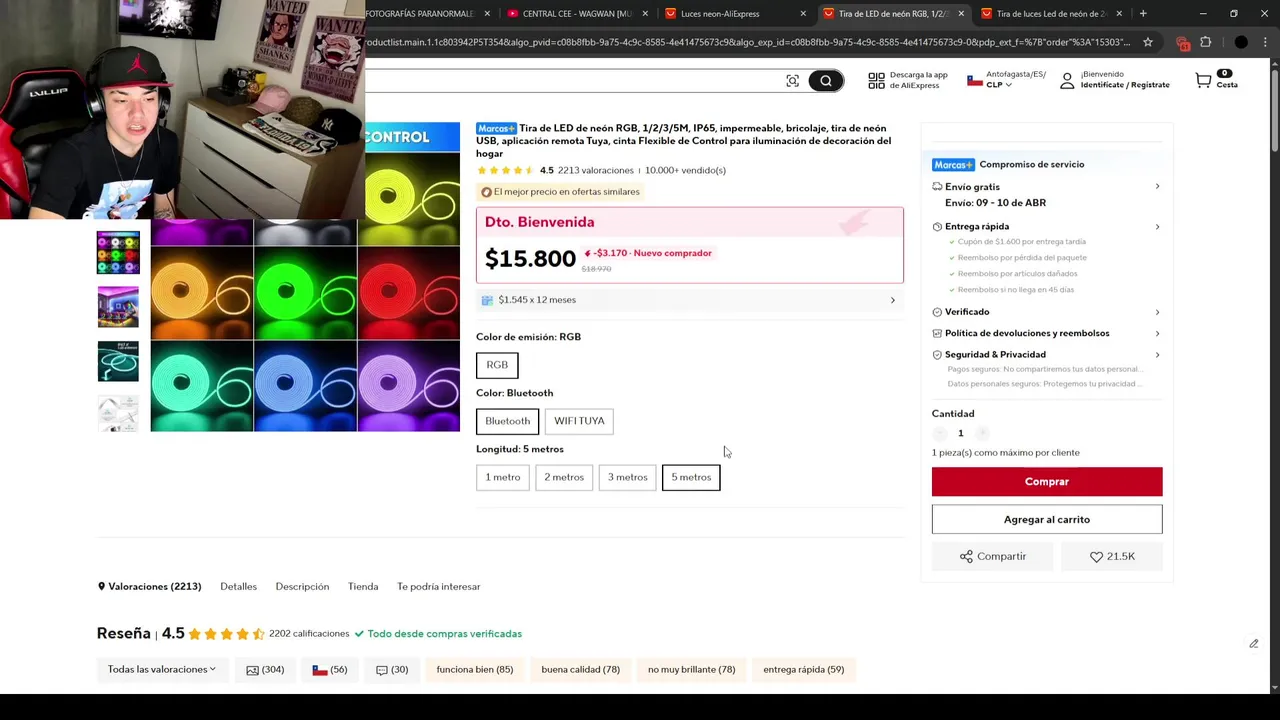Select the colorful neon grid thumbnail

tap(118, 253)
